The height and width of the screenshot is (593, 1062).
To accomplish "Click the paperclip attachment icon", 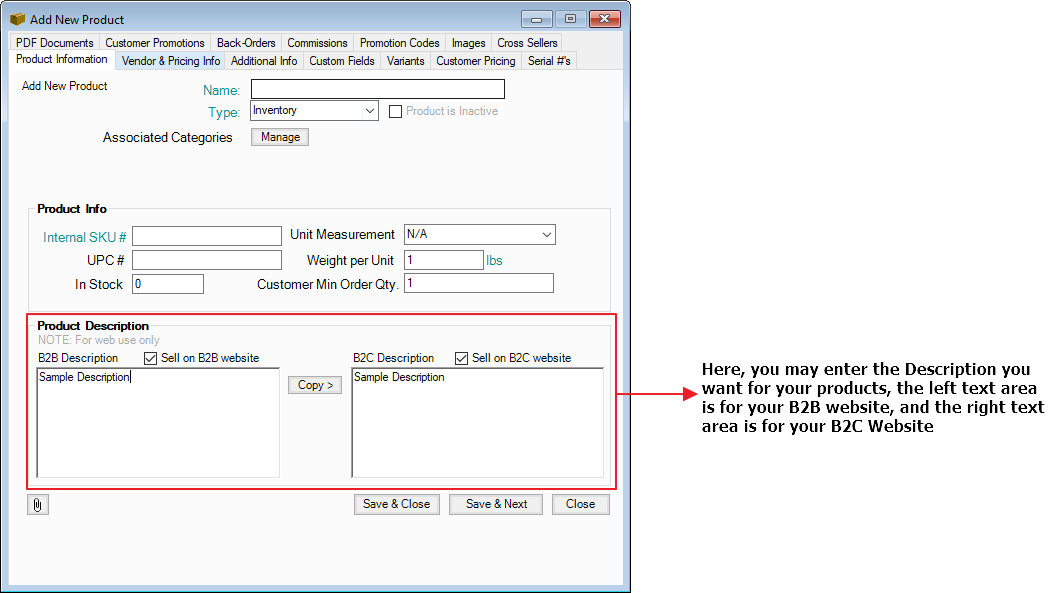I will coord(37,505).
